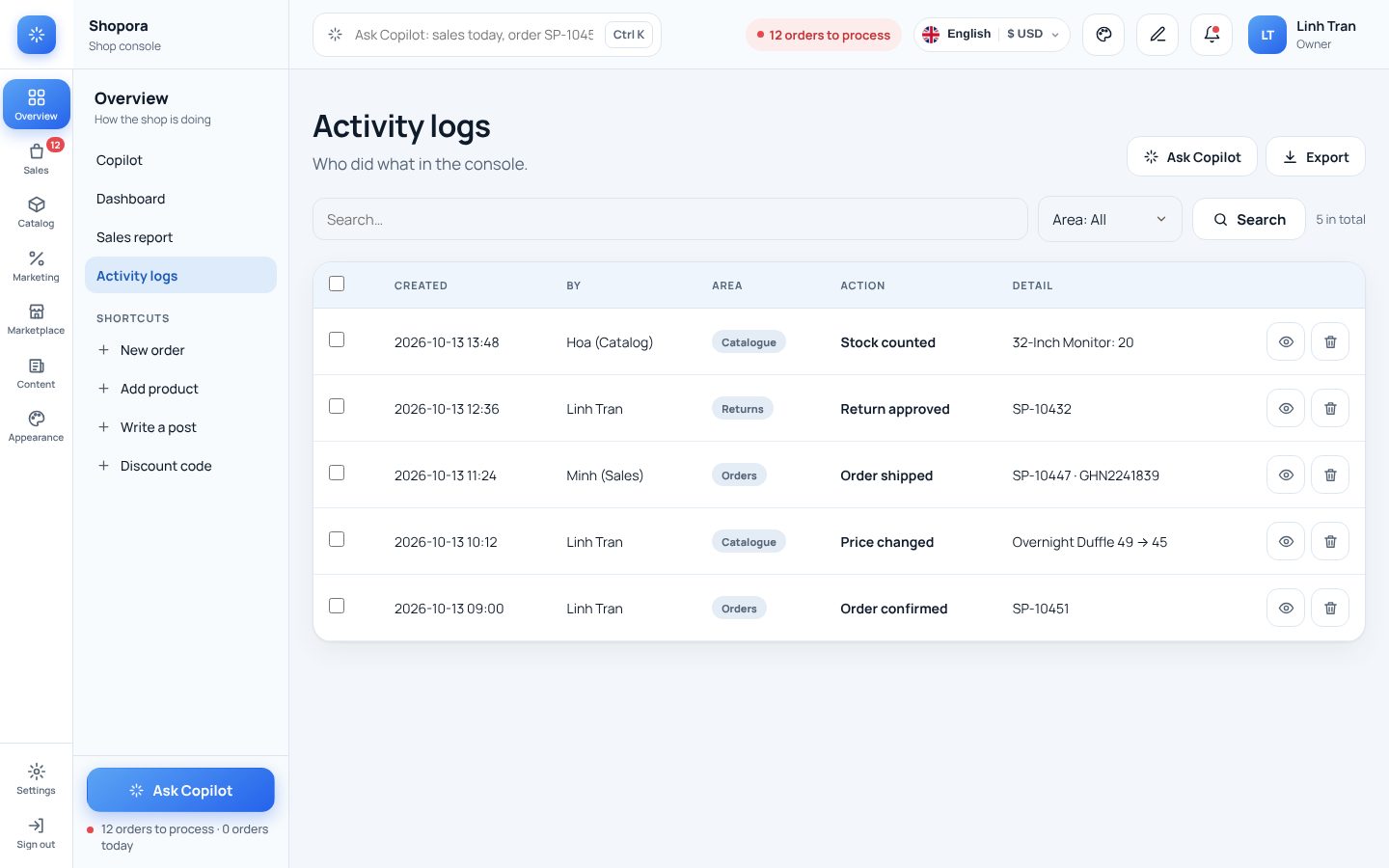Go to the Dashboard page

pyautogui.click(x=180, y=199)
